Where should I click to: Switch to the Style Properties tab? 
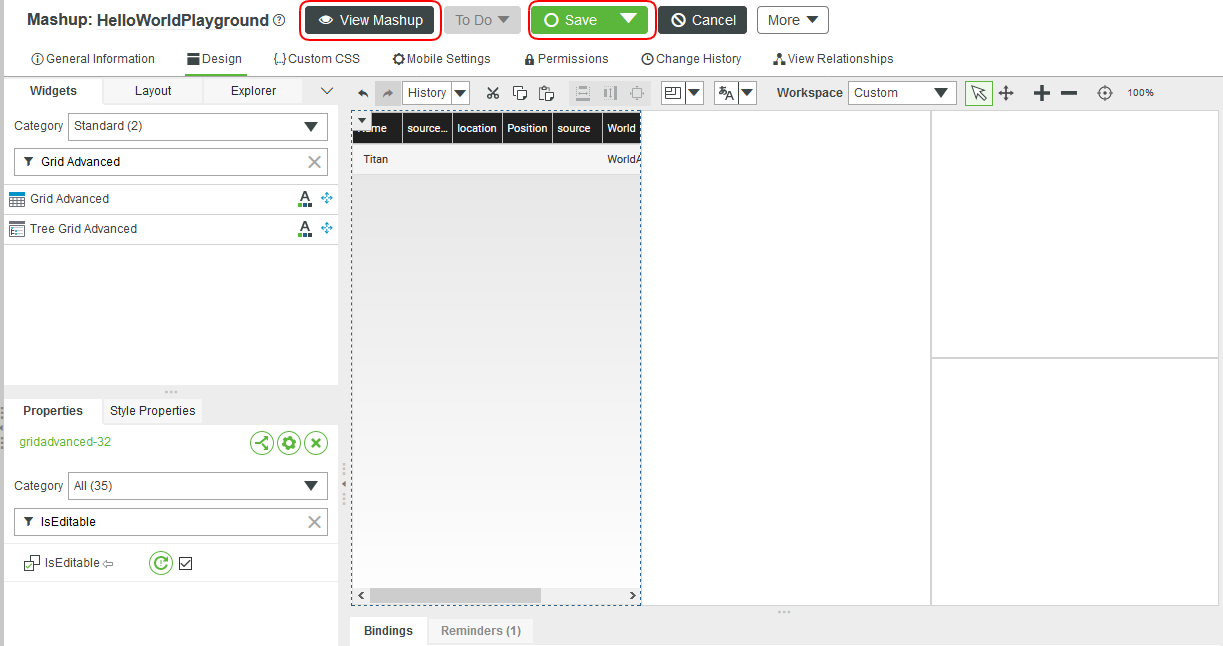152,411
